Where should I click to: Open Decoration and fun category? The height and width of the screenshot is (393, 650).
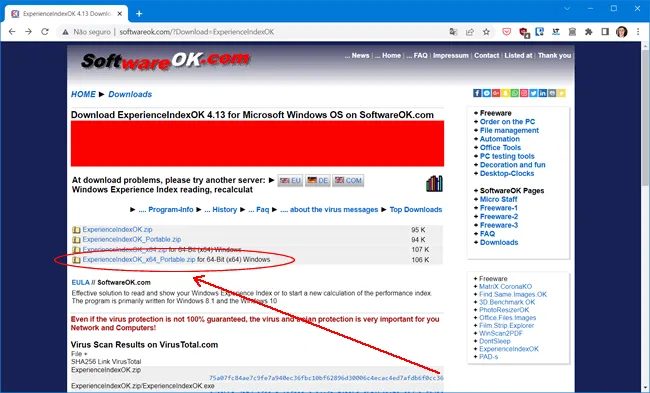point(512,165)
